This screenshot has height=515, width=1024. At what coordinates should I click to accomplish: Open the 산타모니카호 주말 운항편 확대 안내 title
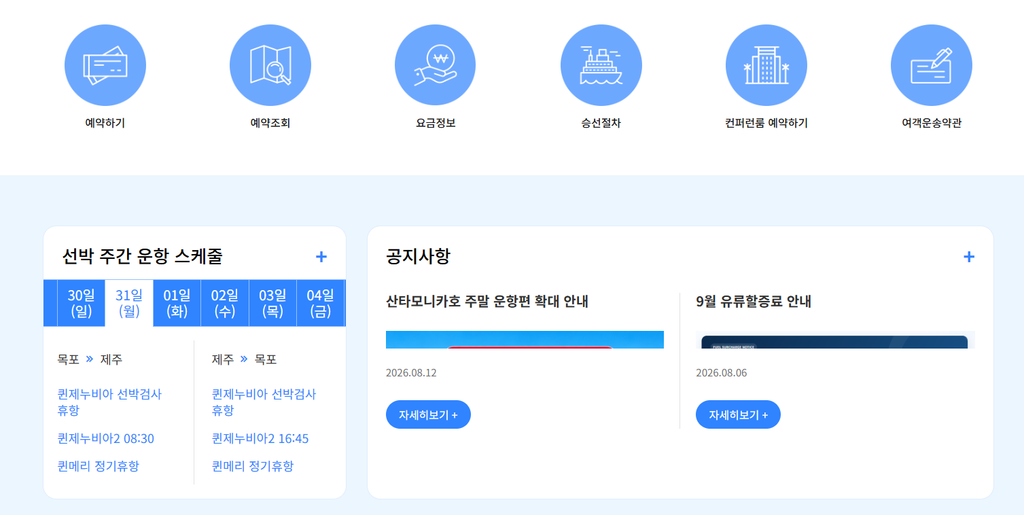(487, 302)
